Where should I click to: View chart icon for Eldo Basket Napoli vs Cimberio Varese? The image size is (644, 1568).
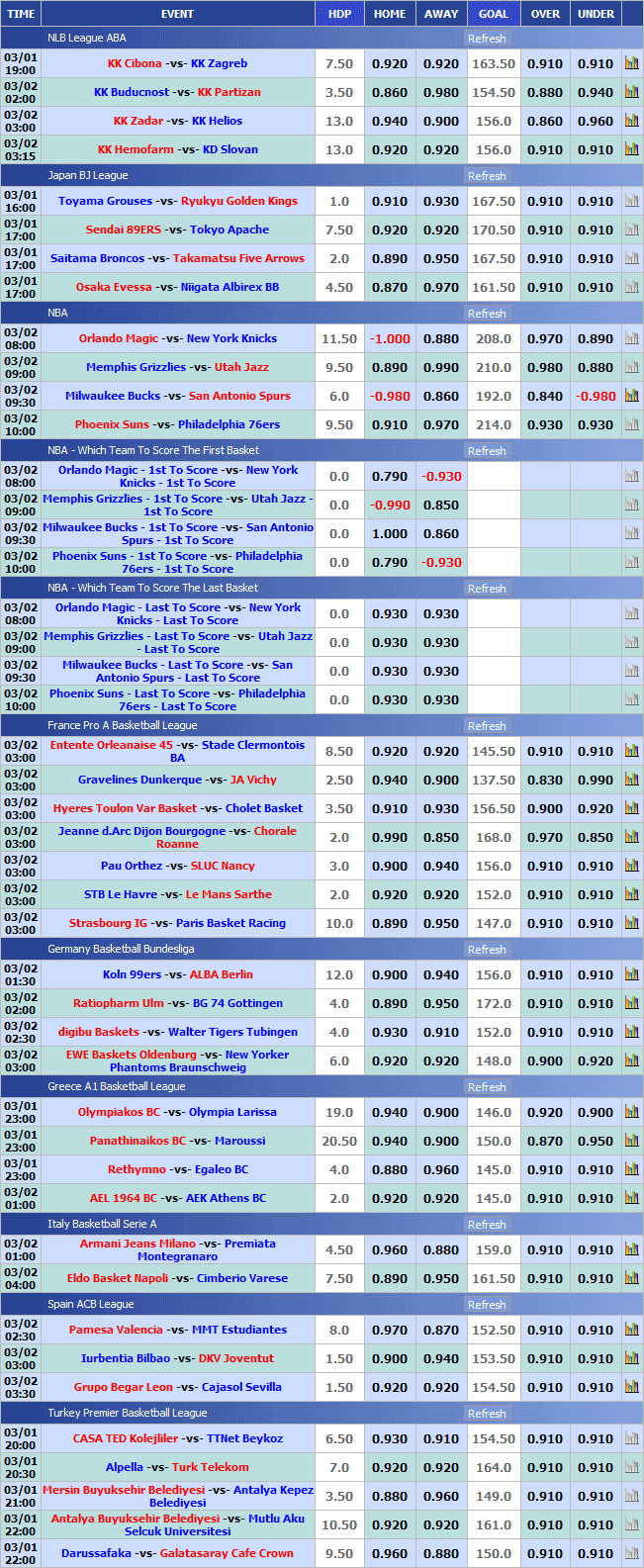tap(631, 1278)
